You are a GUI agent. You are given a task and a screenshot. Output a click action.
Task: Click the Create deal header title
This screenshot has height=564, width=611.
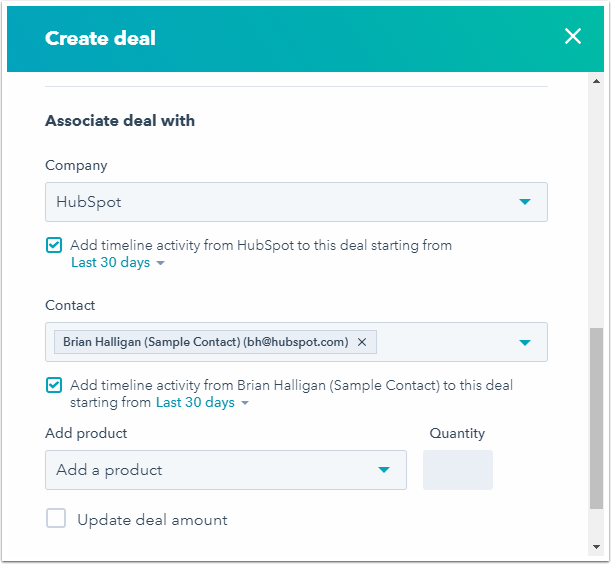[100, 39]
